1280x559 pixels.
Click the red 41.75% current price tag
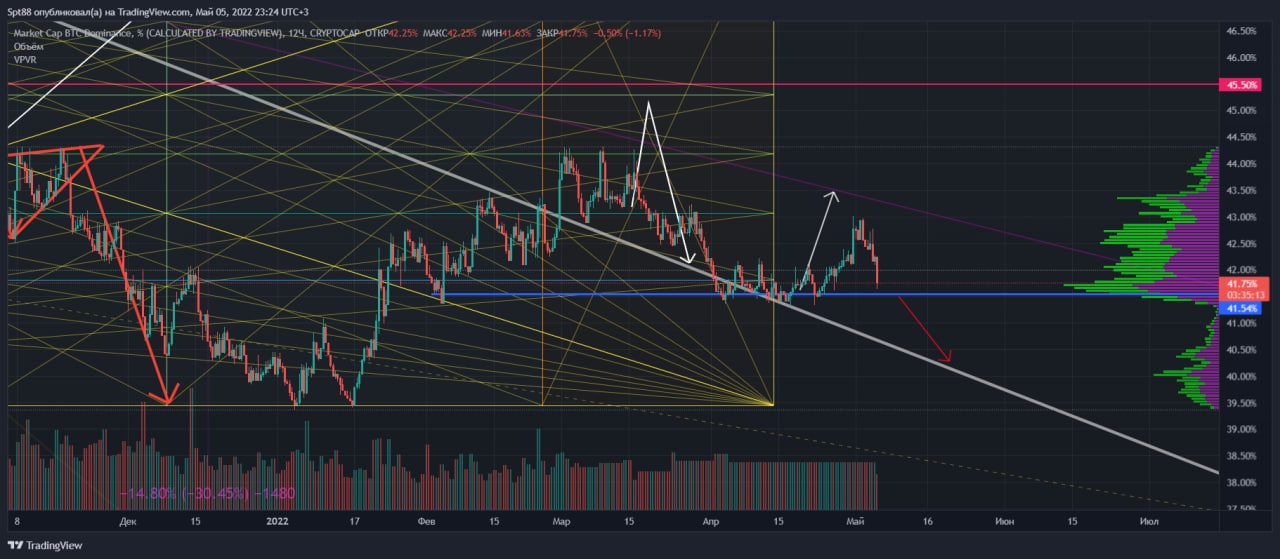click(1241, 284)
